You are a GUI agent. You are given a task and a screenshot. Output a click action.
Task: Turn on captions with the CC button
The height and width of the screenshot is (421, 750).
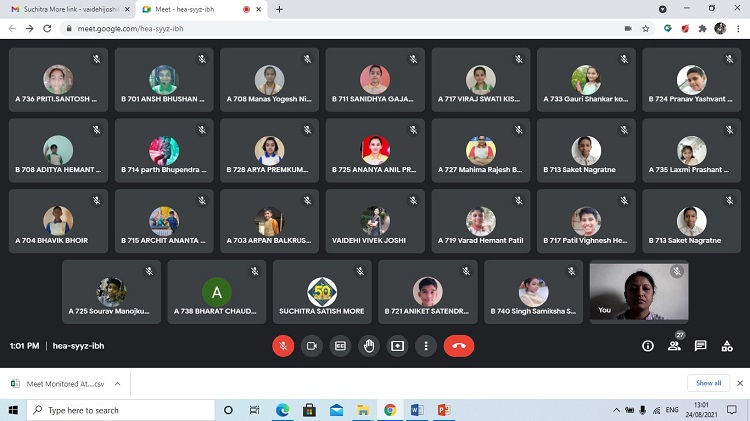click(340, 346)
